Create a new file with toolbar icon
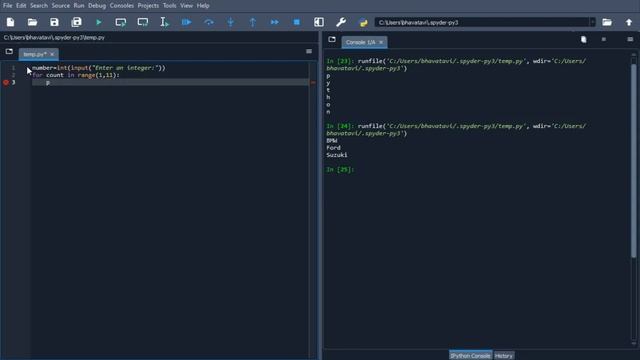Screen dimensions: 640x360 [x=10, y=22]
